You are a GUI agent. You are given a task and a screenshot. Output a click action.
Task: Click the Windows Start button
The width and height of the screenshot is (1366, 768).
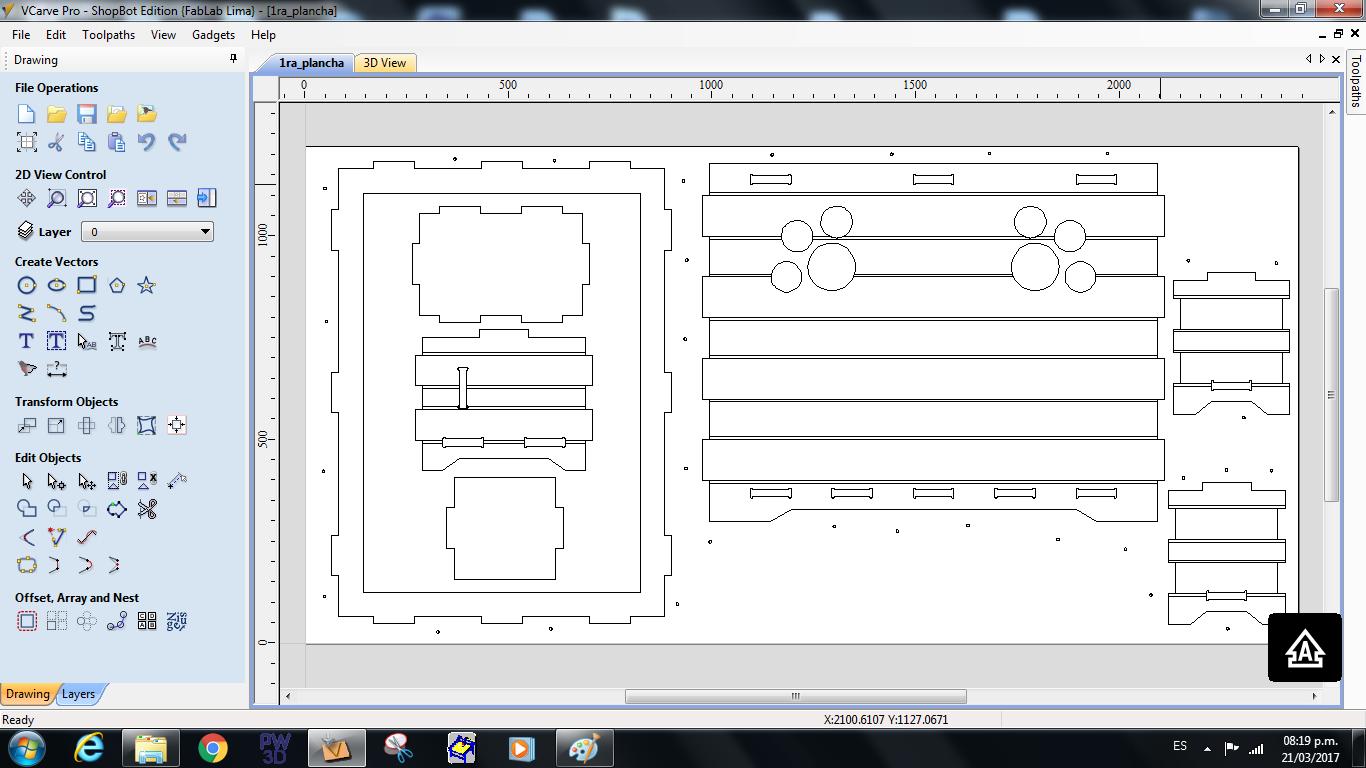[x=27, y=747]
